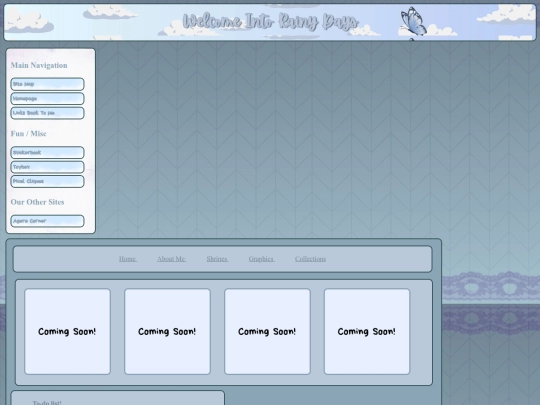Click the butterfly graphic in the header banner

click(413, 22)
